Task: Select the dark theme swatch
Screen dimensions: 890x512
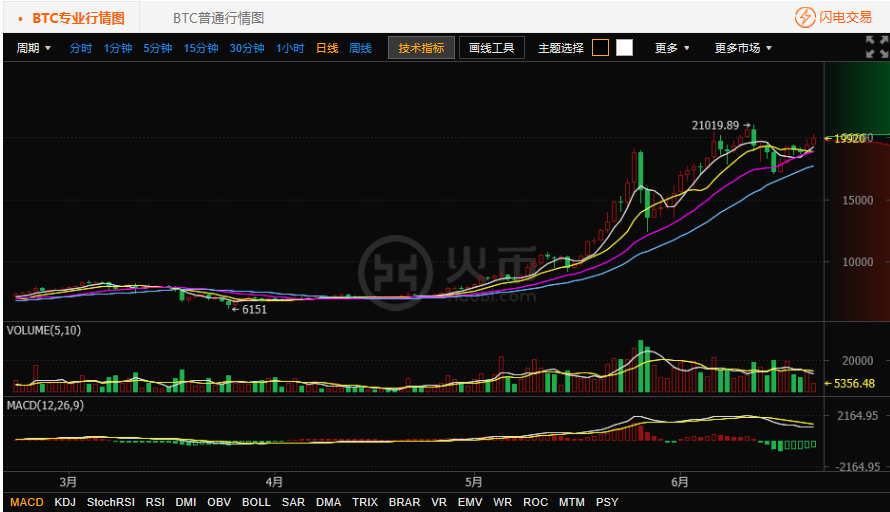Action: coord(600,47)
